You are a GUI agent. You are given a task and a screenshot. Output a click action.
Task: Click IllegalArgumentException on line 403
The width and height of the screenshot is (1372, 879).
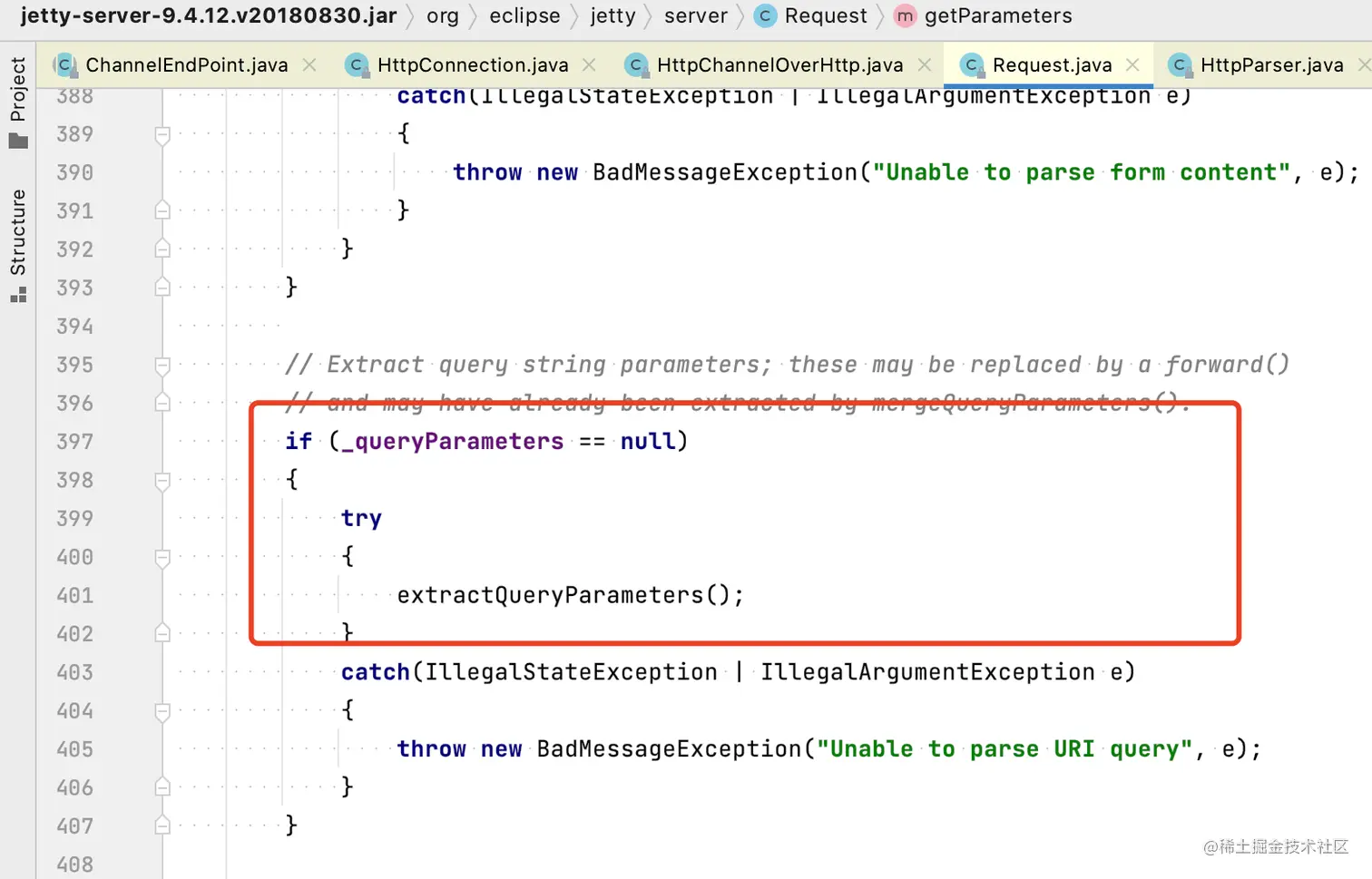click(x=927, y=672)
